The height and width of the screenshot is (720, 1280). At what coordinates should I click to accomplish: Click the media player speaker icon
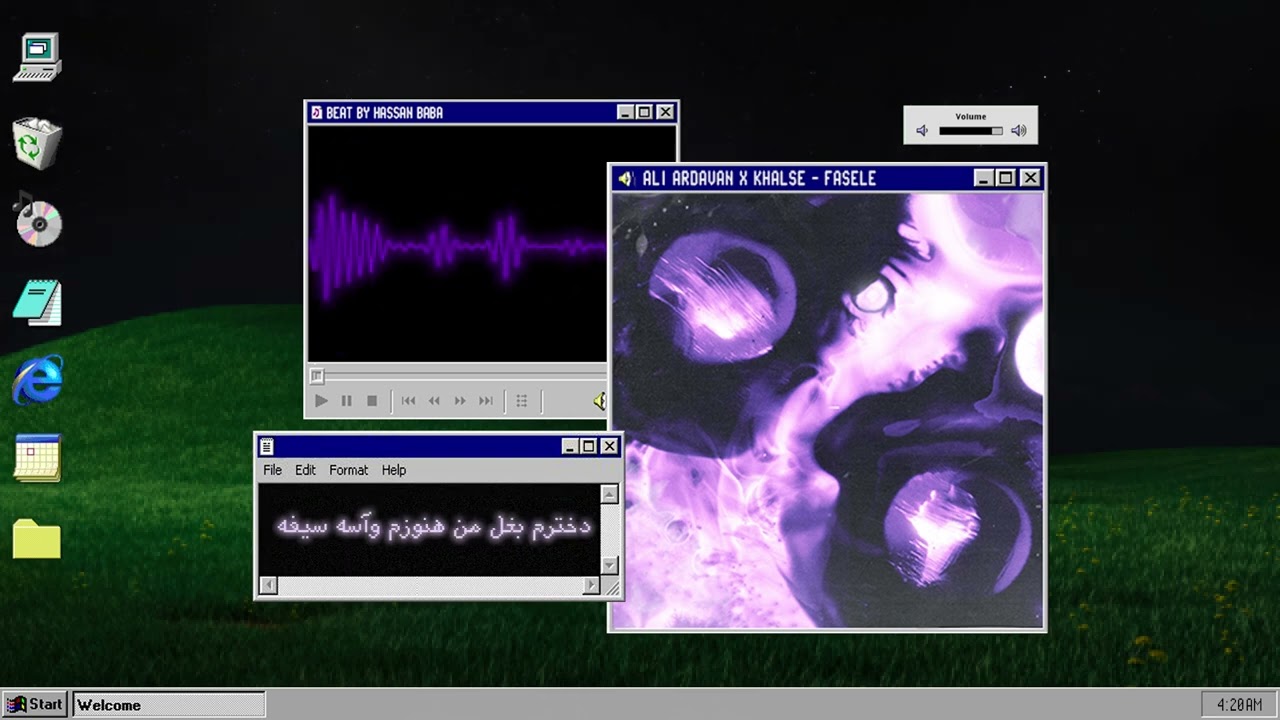coord(599,401)
